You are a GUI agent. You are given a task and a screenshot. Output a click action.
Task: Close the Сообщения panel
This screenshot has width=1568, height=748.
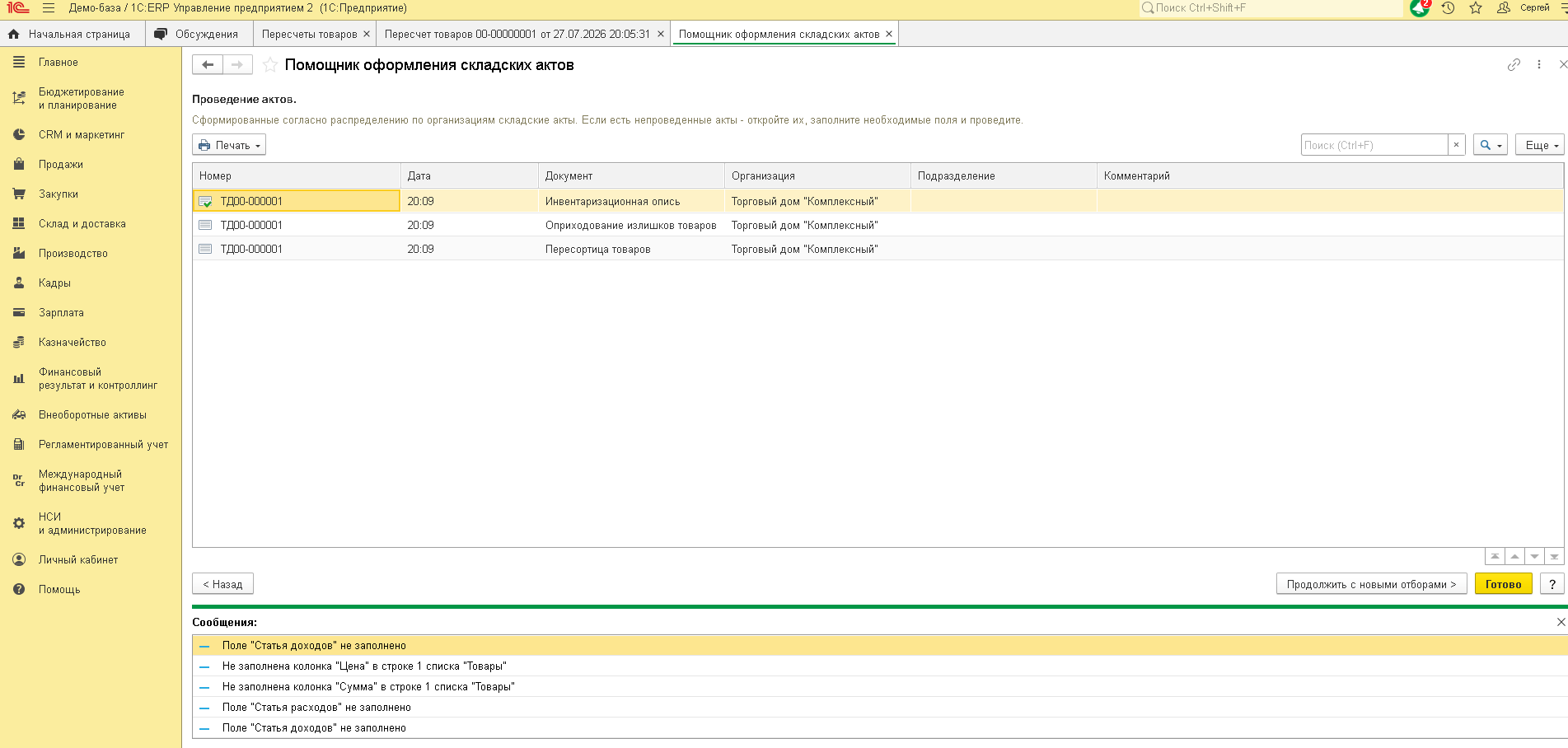click(x=1561, y=623)
